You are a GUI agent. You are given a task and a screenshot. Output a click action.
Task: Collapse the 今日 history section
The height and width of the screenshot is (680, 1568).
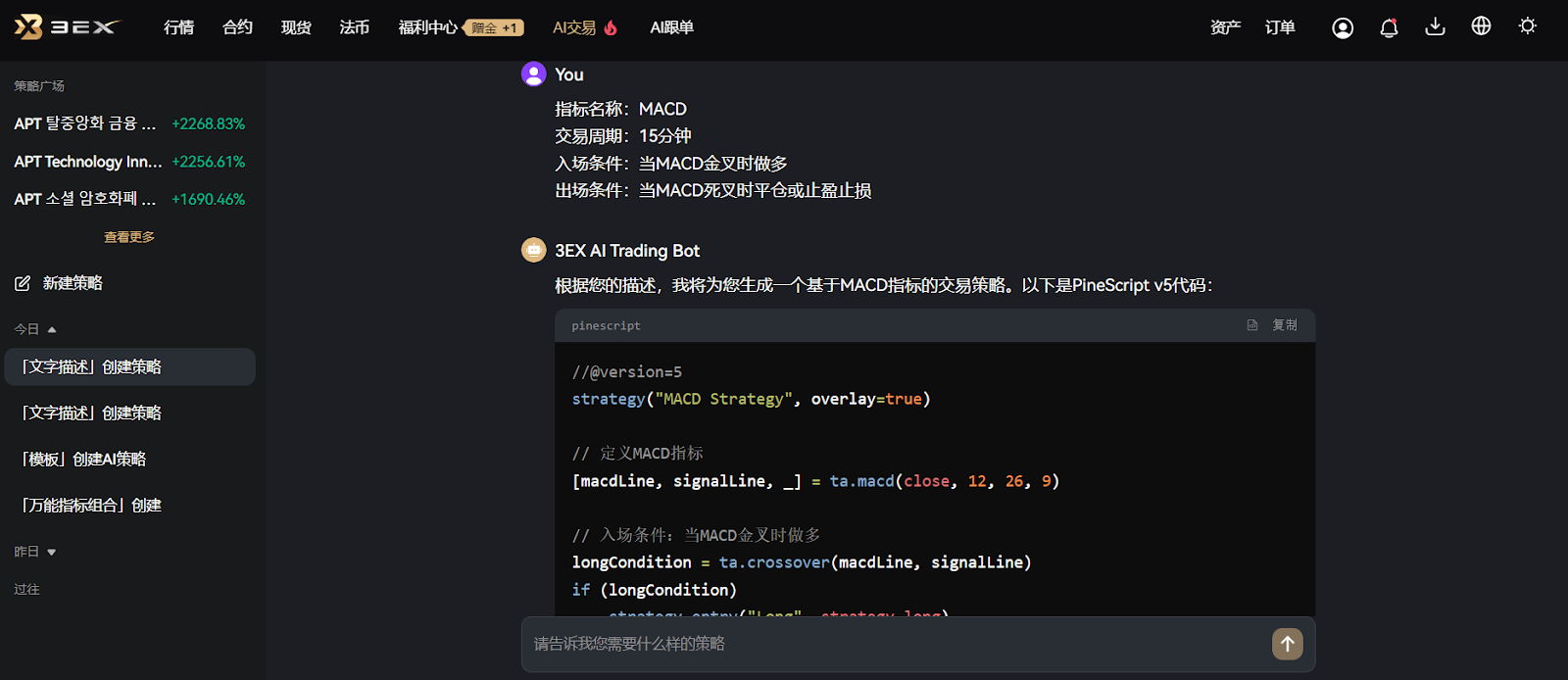[x=52, y=329]
